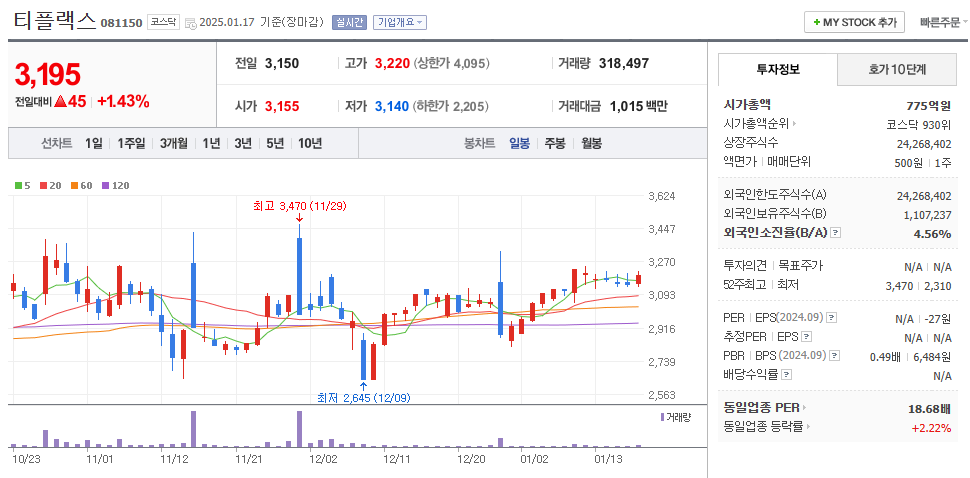
Task: Click the 시가총액순위 link
Action: tap(756, 124)
